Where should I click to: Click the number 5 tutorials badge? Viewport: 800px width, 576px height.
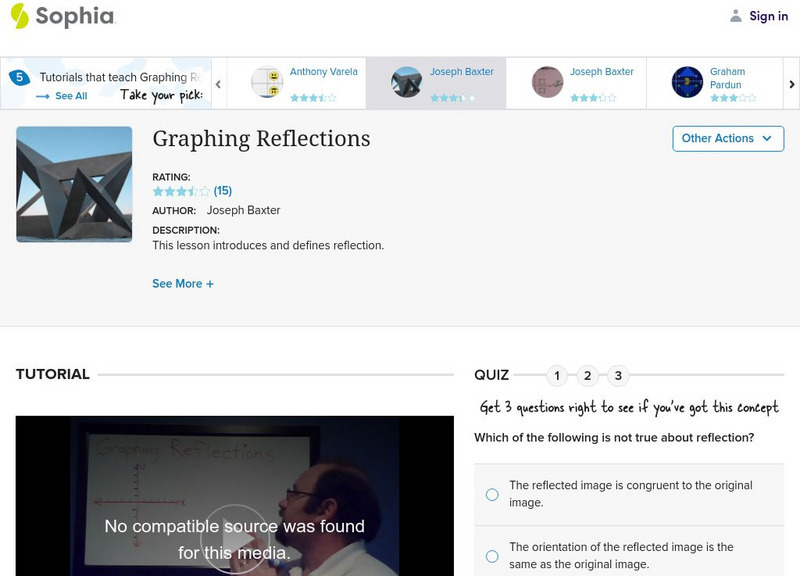(x=19, y=78)
